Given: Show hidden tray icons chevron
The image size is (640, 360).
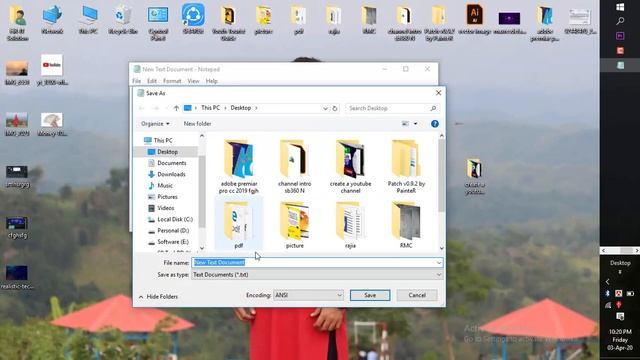Looking at the screenshot, I should click(607, 282).
